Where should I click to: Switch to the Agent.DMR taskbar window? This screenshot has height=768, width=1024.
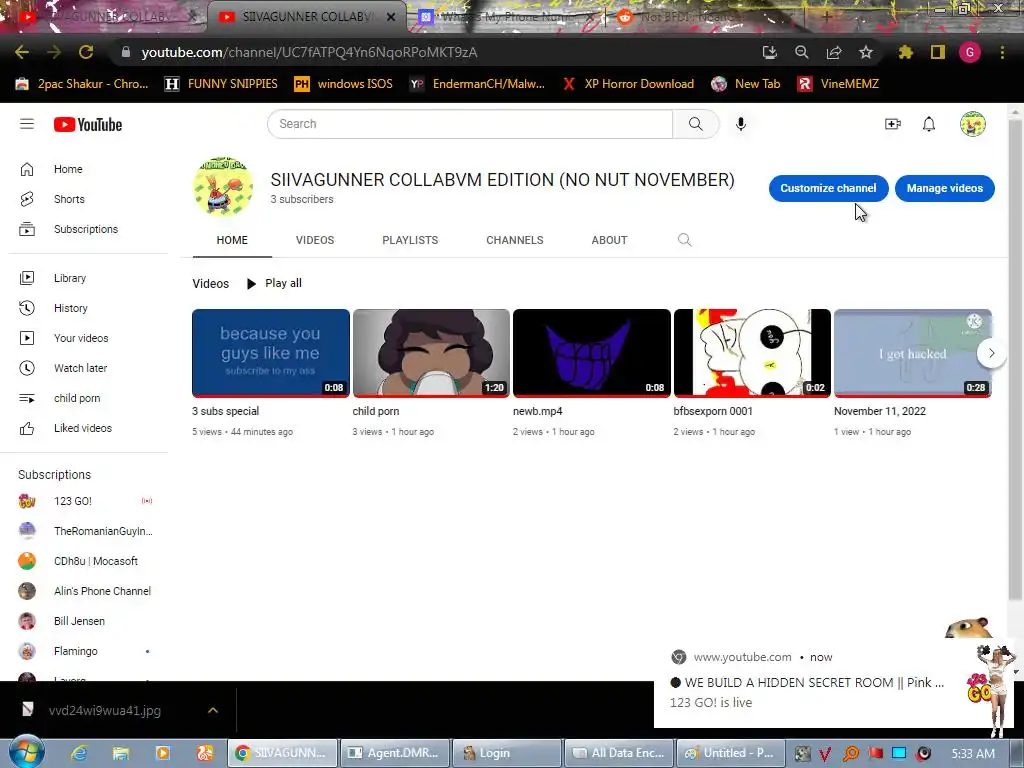(x=396, y=753)
